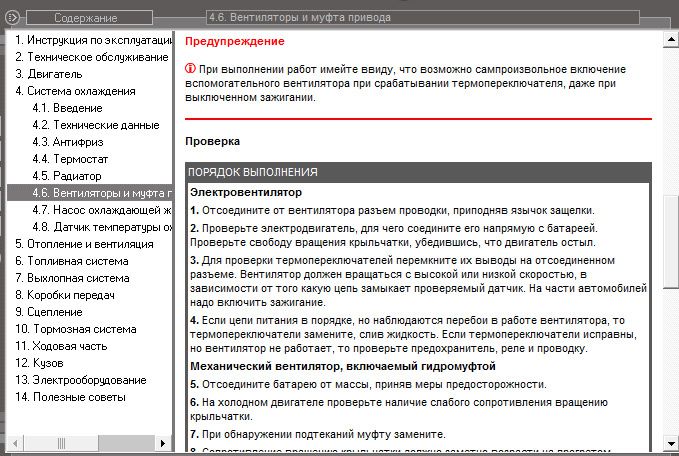The width and height of the screenshot is (679, 456).
Task: Click step 3 'Для проверки термопереключателей'
Action: (x=418, y=281)
